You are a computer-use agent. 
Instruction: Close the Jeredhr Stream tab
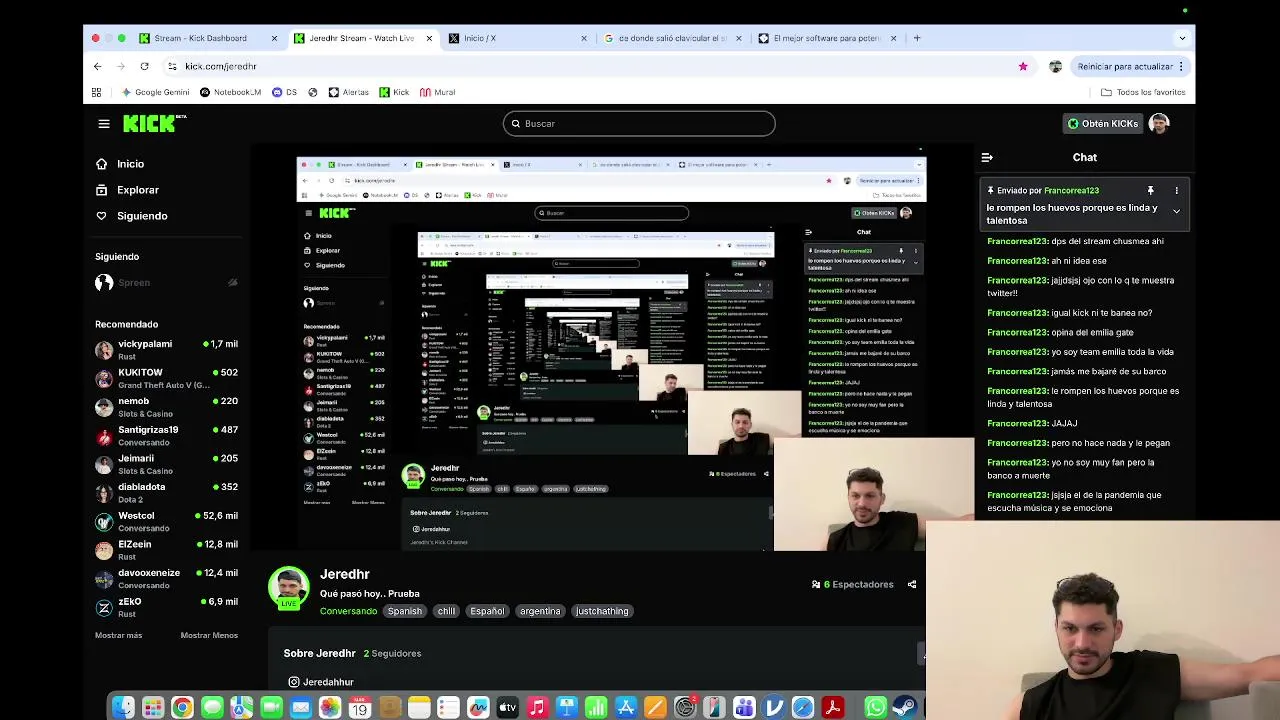429,38
